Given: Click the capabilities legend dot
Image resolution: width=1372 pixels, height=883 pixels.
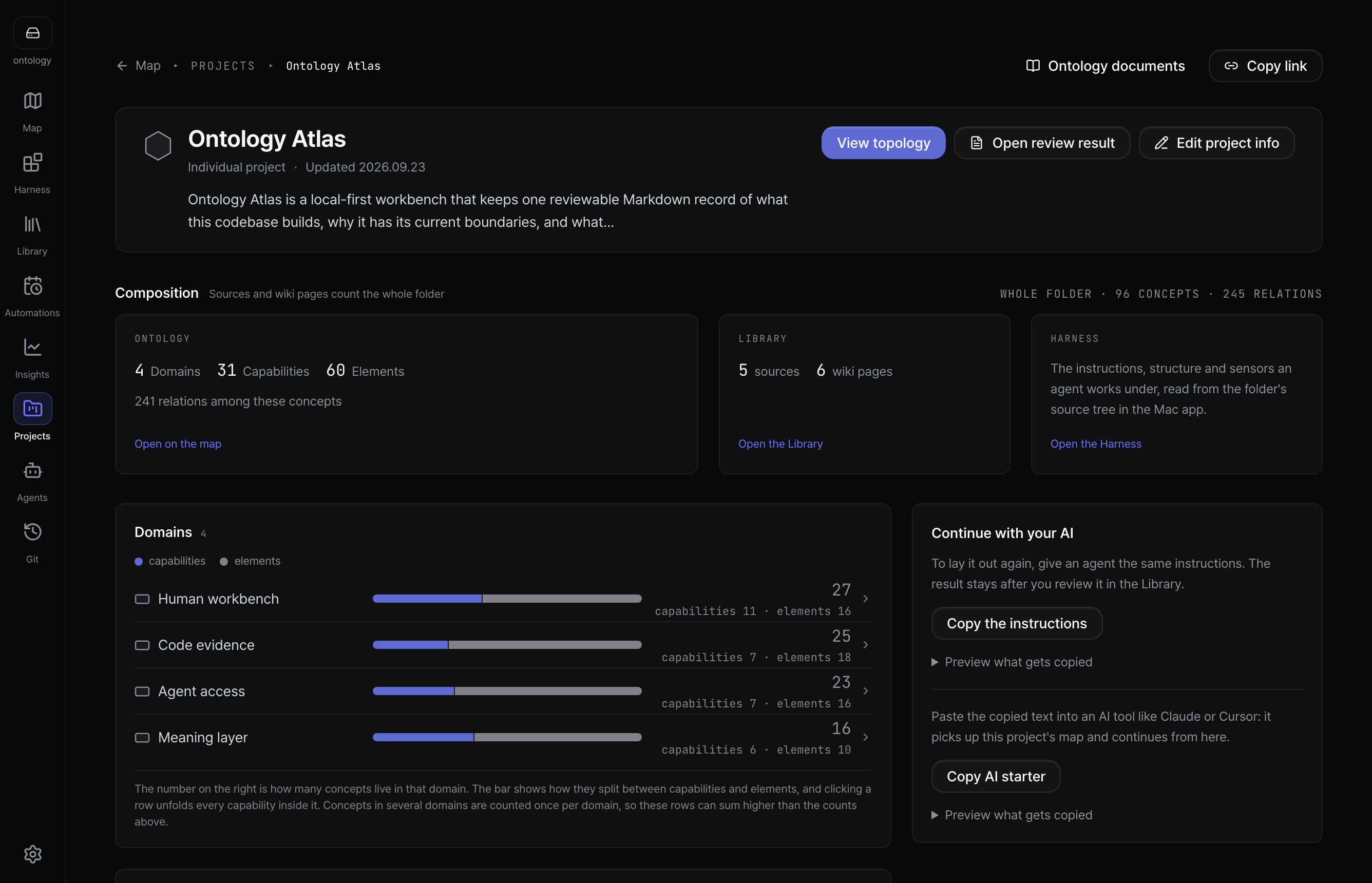Looking at the screenshot, I should pos(138,562).
